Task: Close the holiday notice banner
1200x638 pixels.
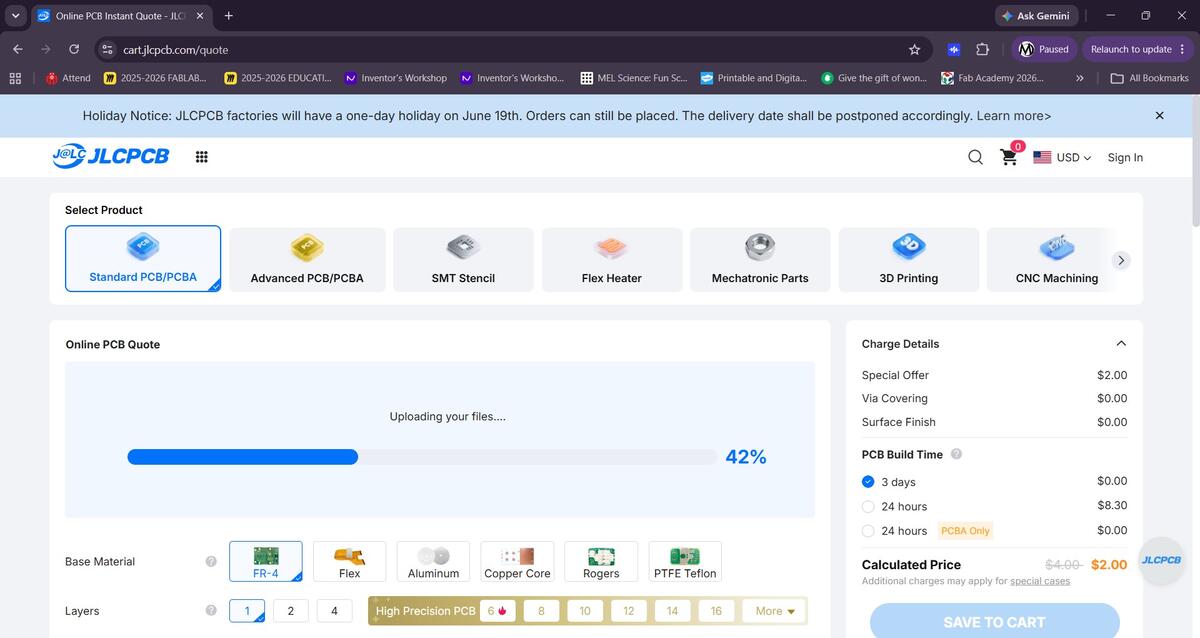Action: pyautogui.click(x=1159, y=116)
